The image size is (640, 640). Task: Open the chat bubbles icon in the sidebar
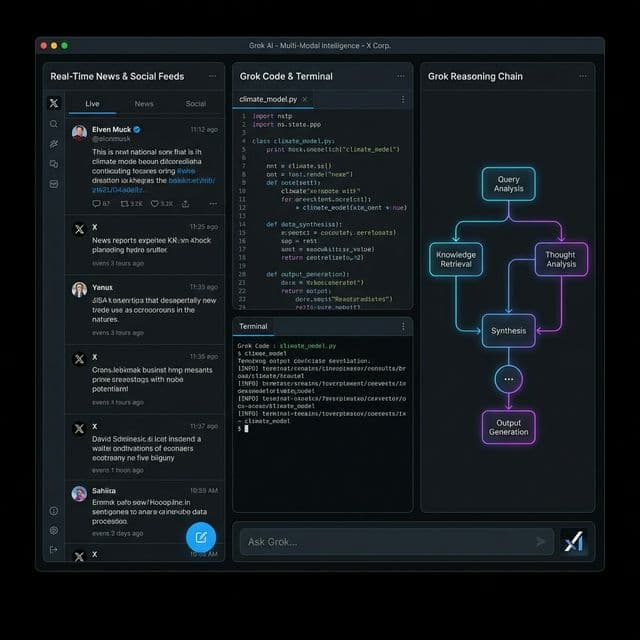tap(54, 164)
